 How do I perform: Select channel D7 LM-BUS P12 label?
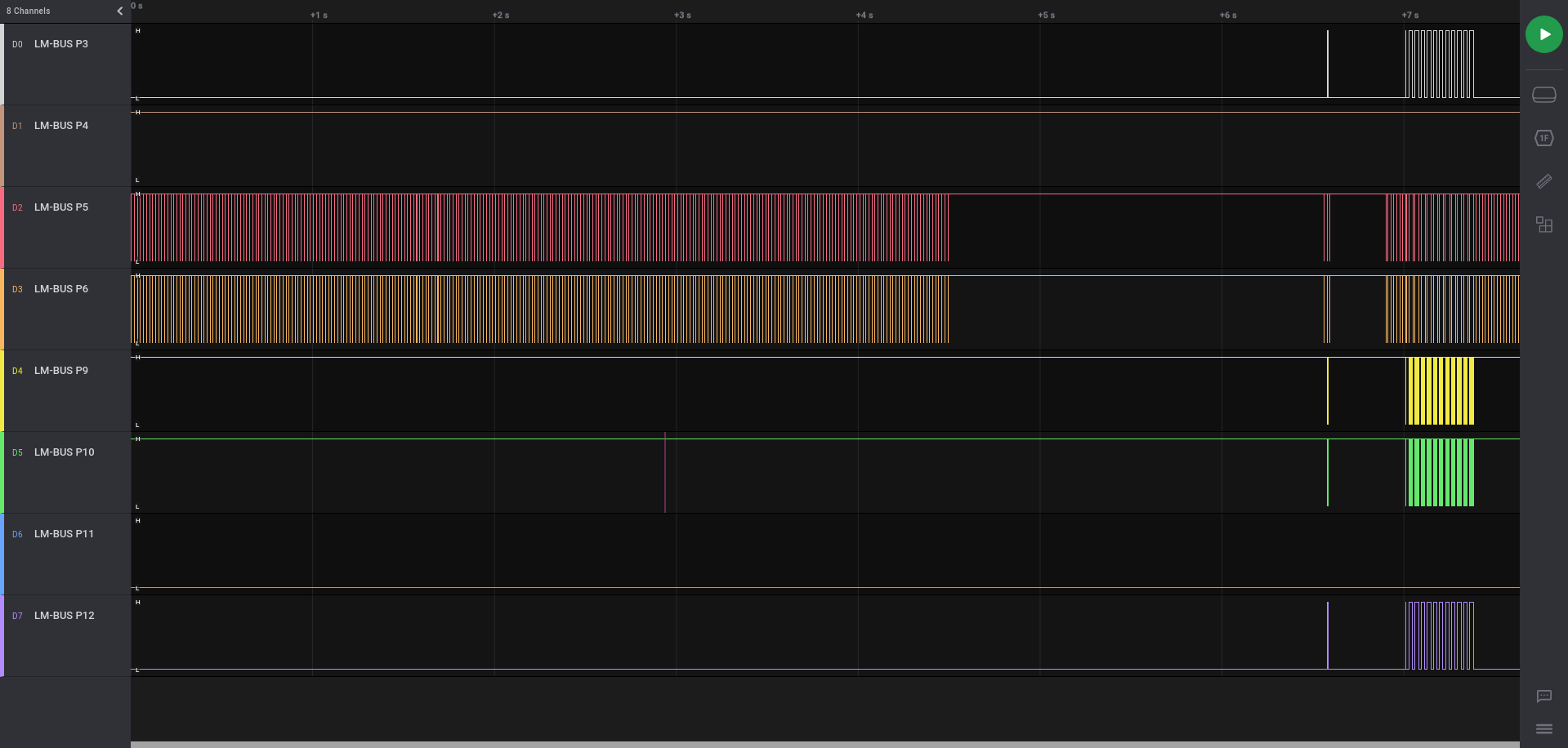pyautogui.click(x=65, y=616)
